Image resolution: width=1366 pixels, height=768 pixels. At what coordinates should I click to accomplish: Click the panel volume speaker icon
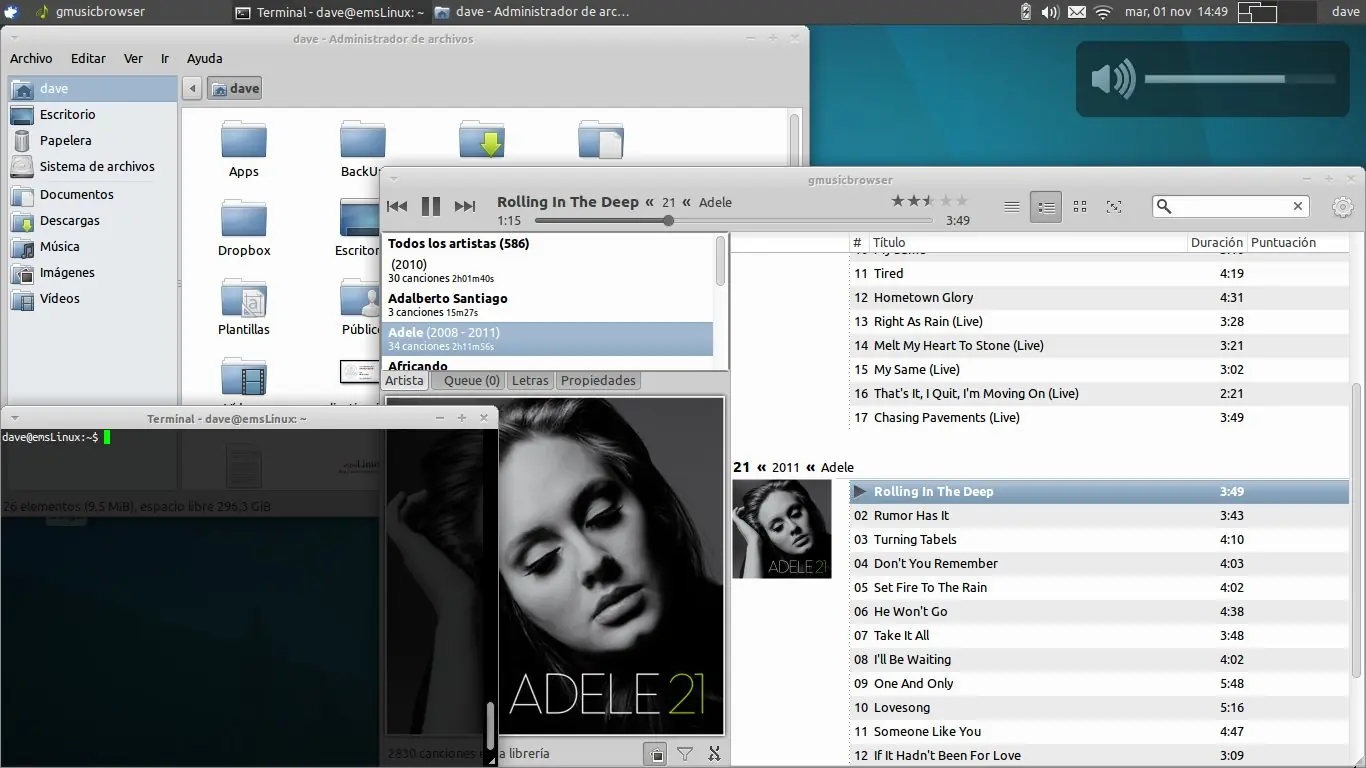click(1050, 12)
